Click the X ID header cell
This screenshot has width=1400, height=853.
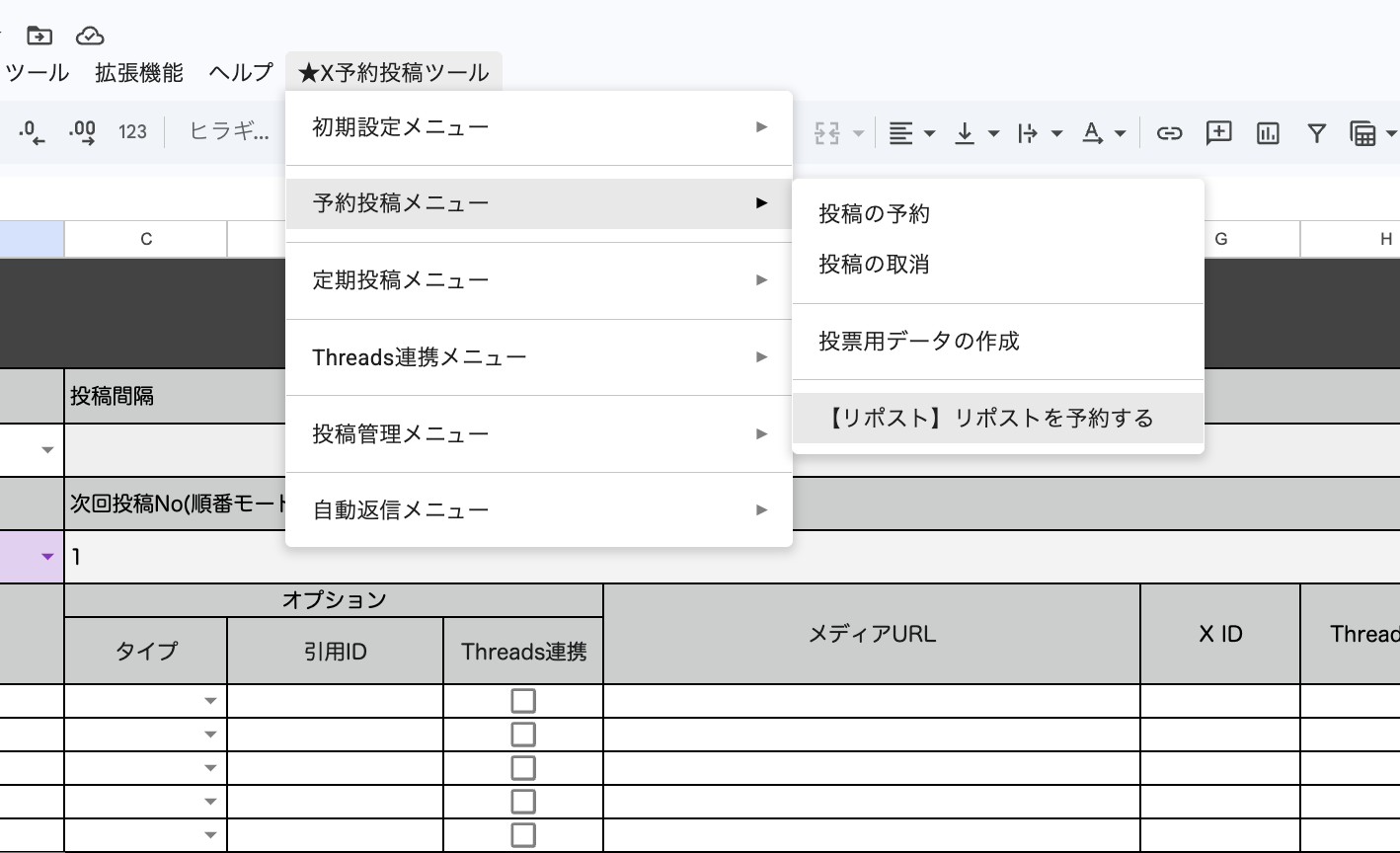point(1220,634)
